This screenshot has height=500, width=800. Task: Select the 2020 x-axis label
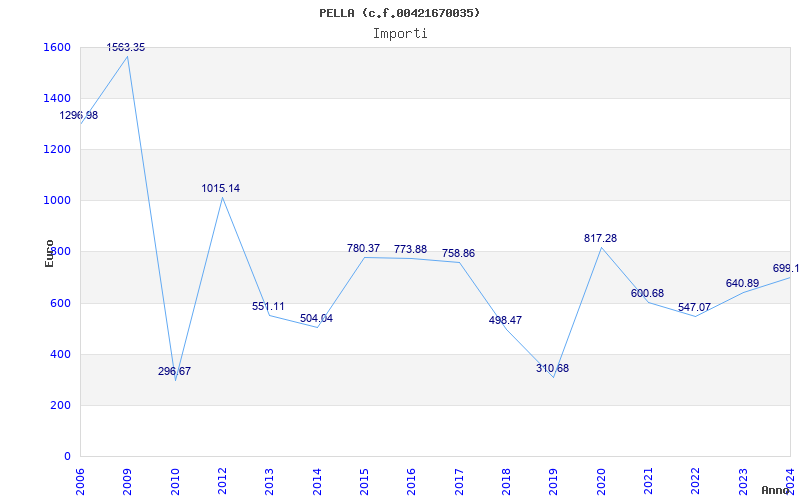pyautogui.click(x=601, y=481)
